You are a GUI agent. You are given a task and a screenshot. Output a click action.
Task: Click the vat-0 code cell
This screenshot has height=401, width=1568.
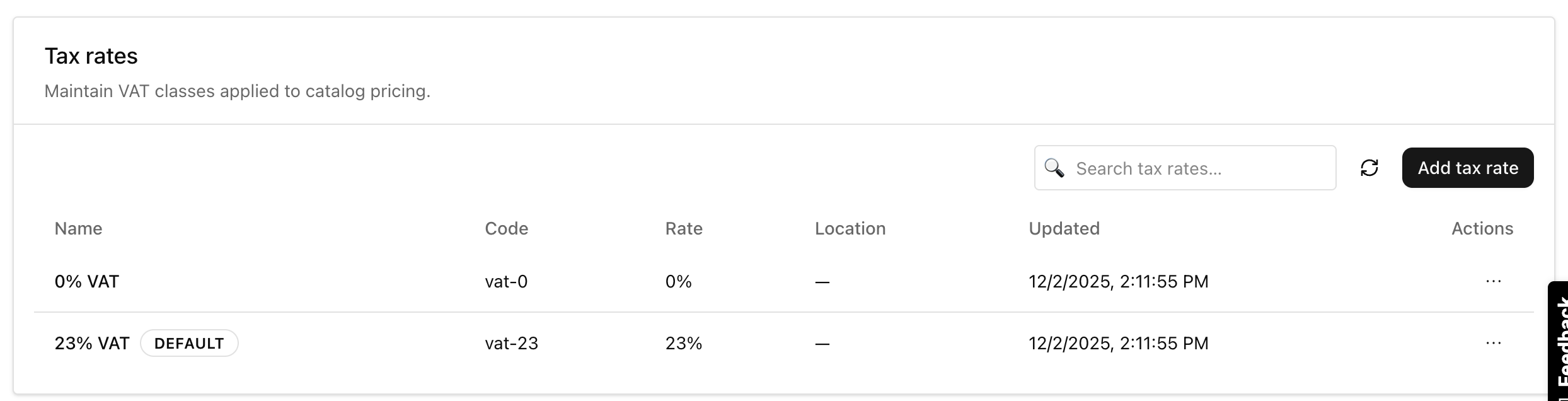point(507,281)
